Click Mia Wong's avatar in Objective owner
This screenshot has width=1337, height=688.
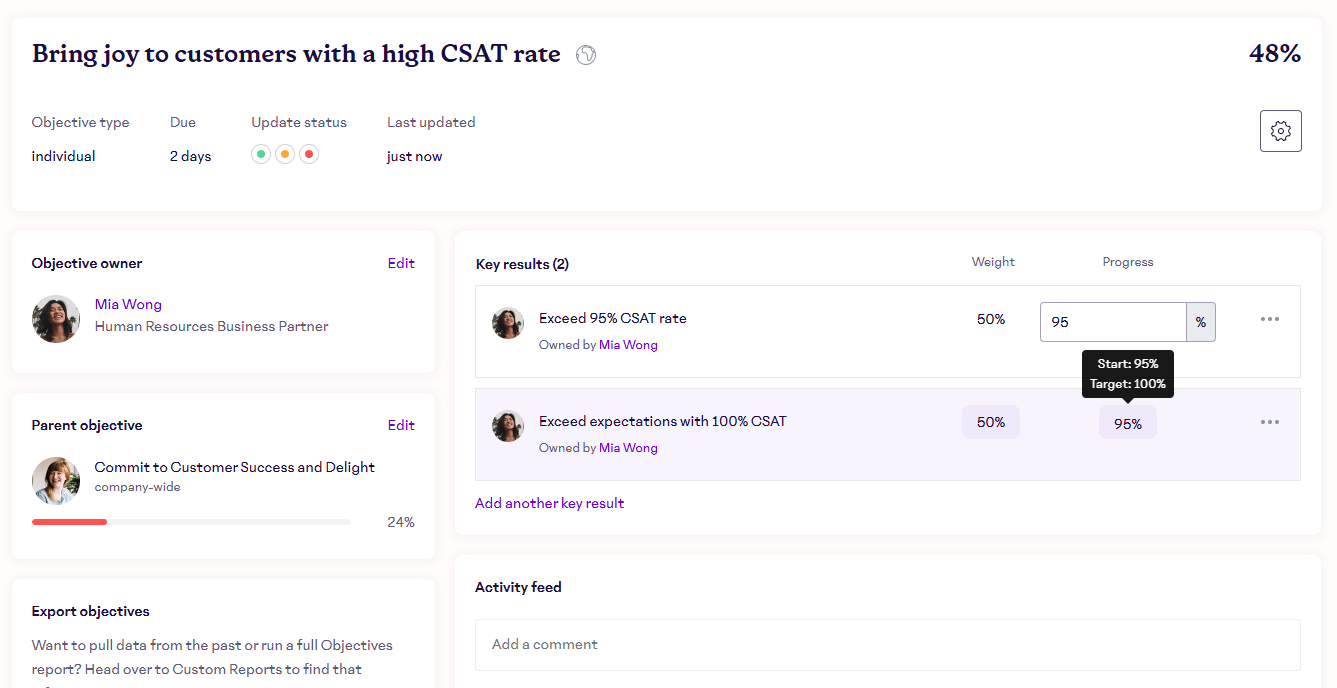click(56, 319)
